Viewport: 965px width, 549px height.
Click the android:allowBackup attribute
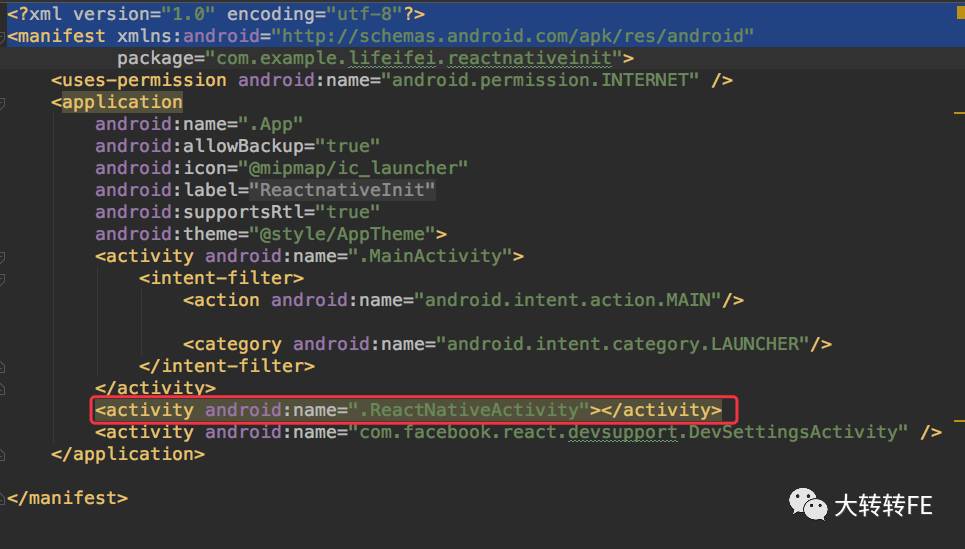click(199, 146)
